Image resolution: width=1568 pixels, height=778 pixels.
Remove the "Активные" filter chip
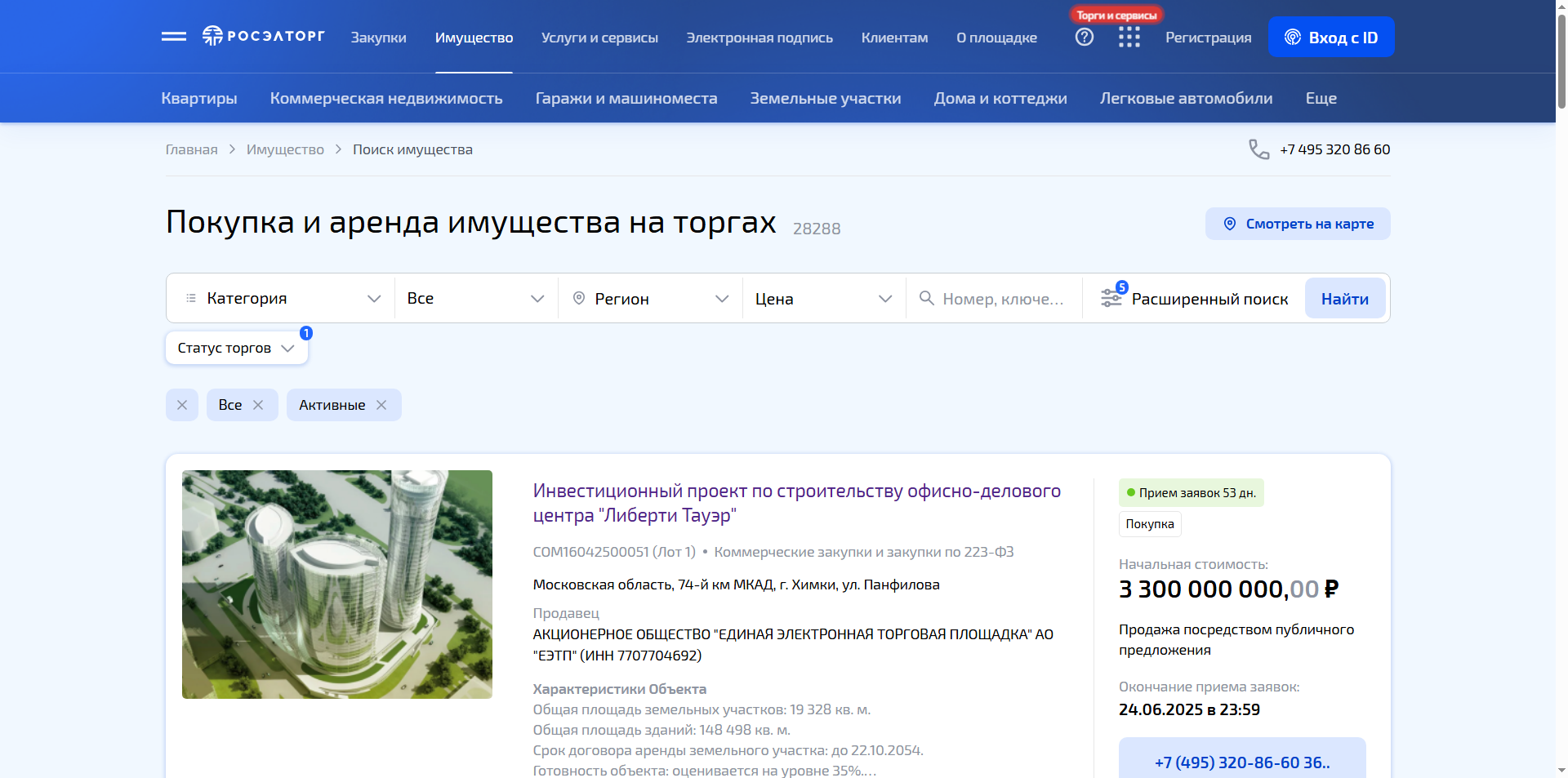tap(381, 405)
